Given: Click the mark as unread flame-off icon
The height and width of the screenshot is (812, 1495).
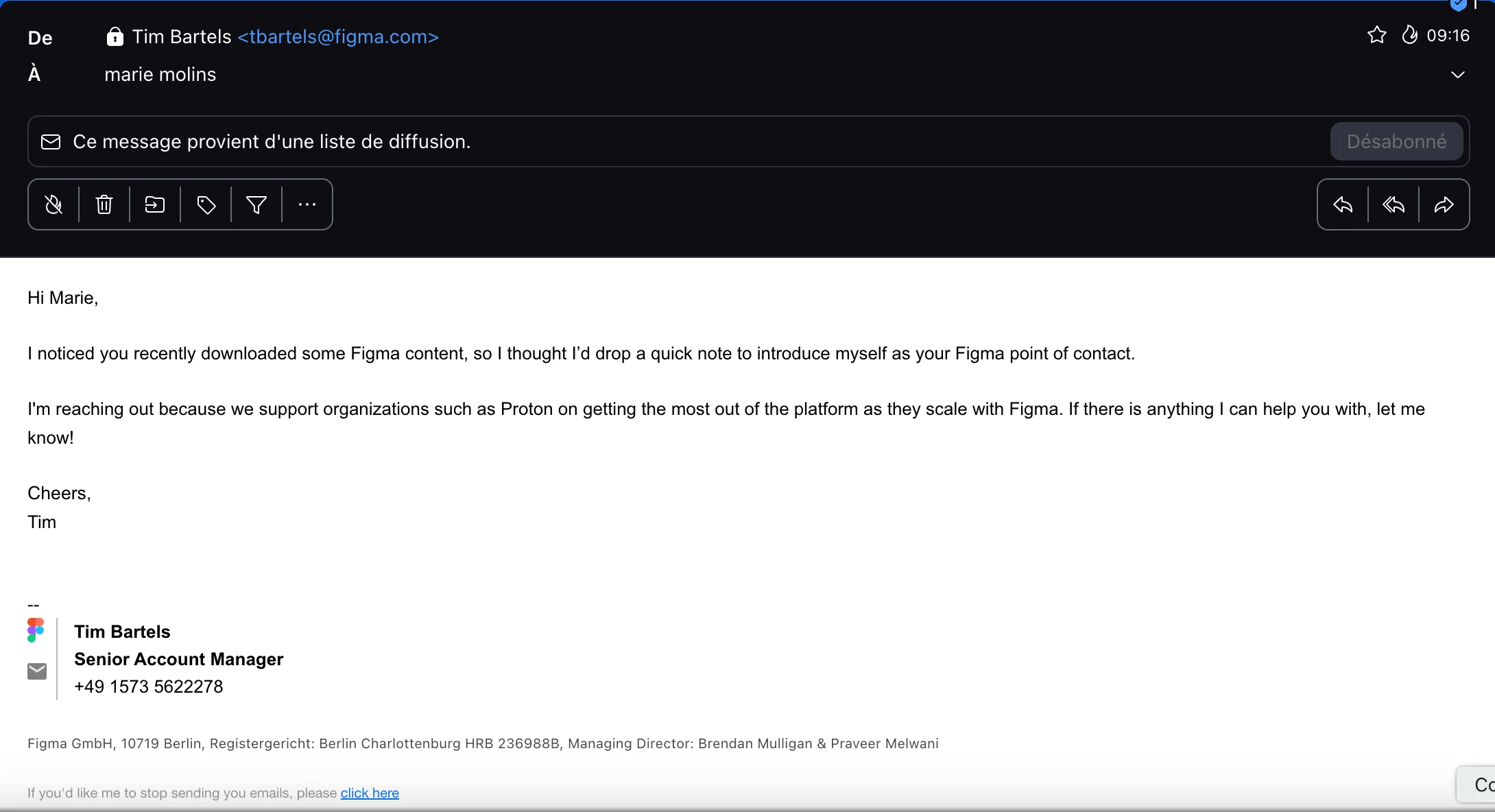Looking at the screenshot, I should tap(53, 204).
